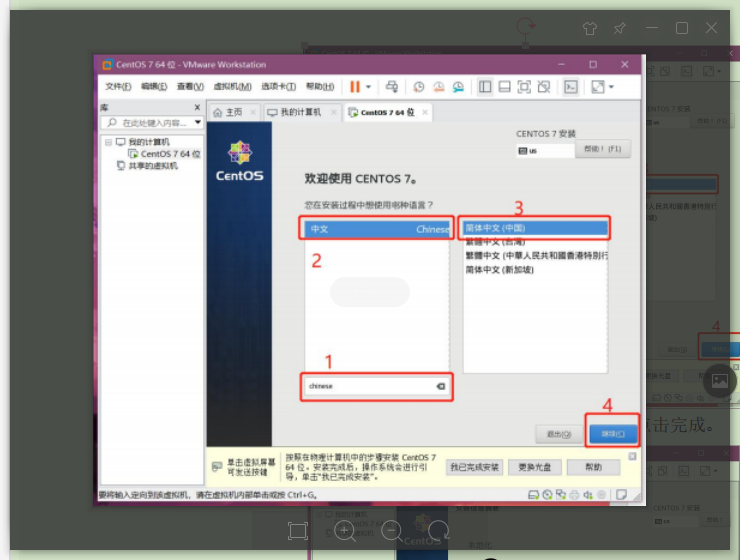Screen dimensions: 740x560
Task: Open the 帮助(H) menu
Action: tap(320, 86)
